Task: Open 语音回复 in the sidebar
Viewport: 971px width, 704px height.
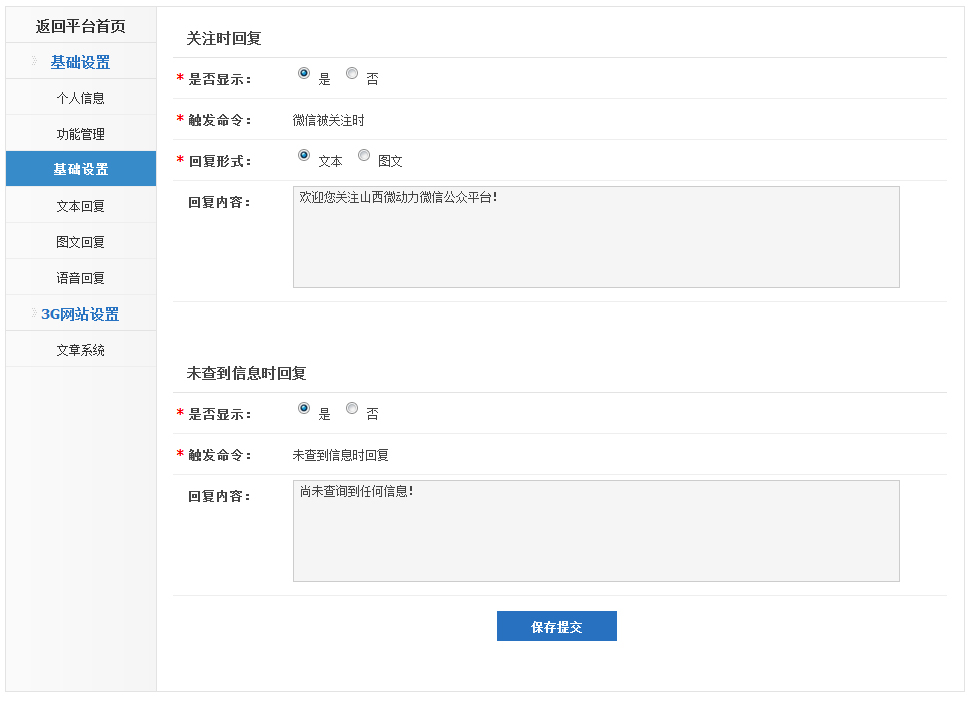Action: point(80,278)
